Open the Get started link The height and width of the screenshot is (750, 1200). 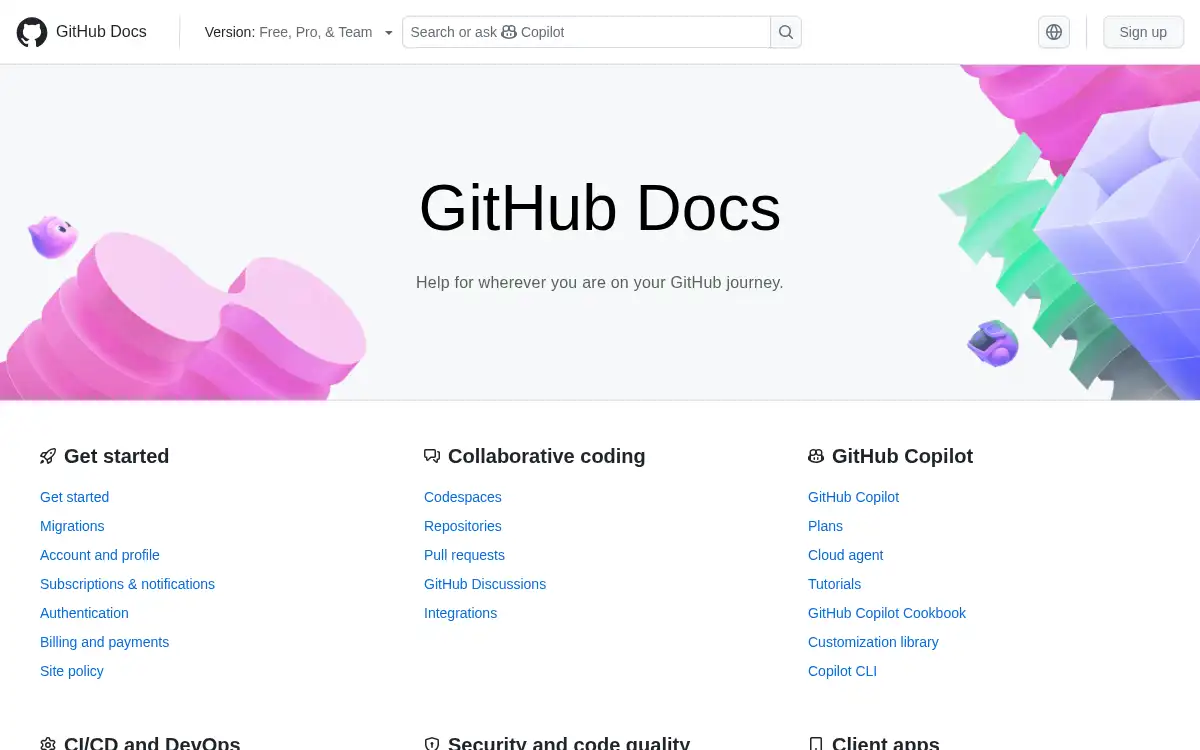tap(74, 497)
